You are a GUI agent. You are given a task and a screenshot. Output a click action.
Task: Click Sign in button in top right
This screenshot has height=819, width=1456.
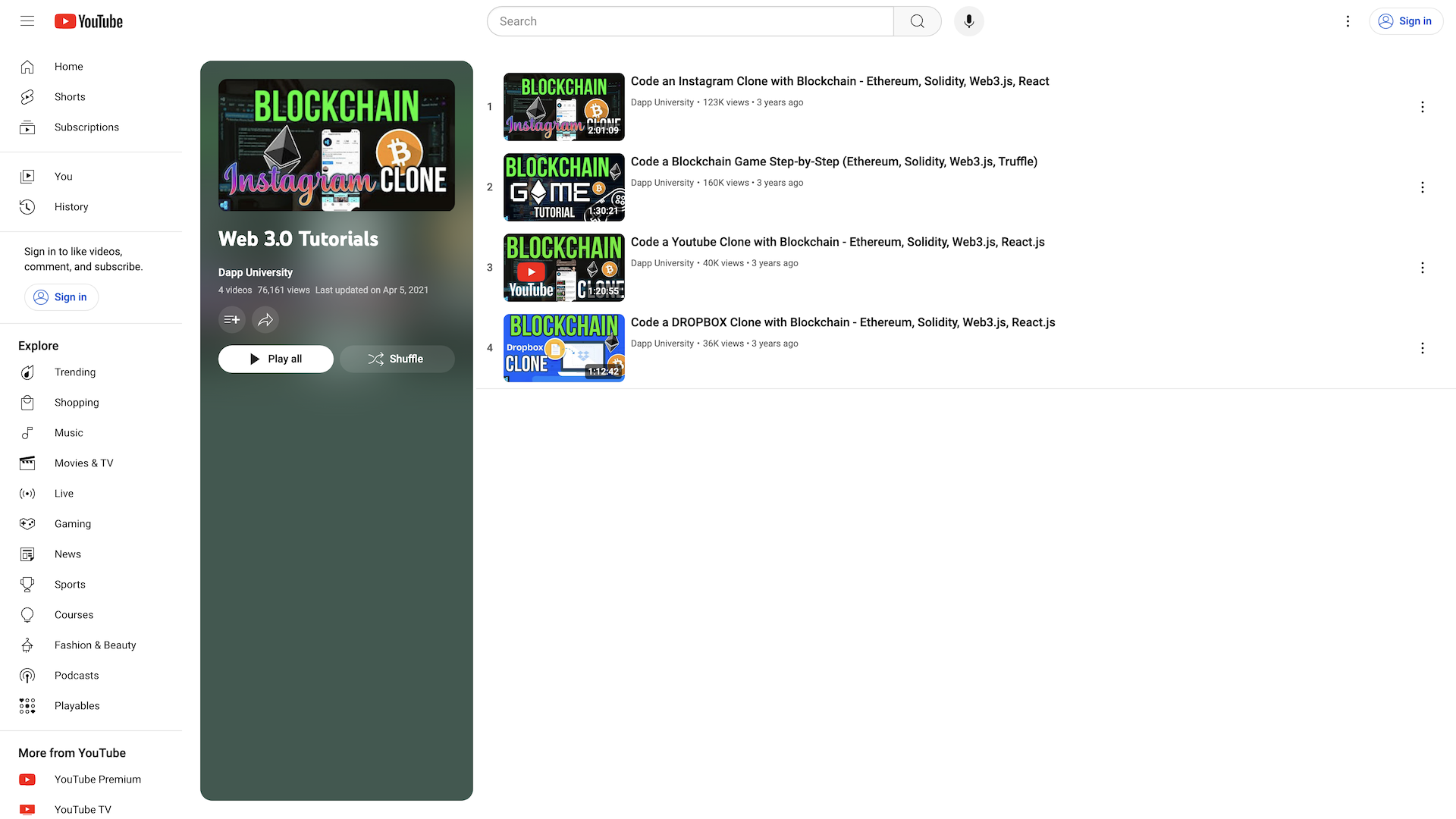[x=1406, y=21]
